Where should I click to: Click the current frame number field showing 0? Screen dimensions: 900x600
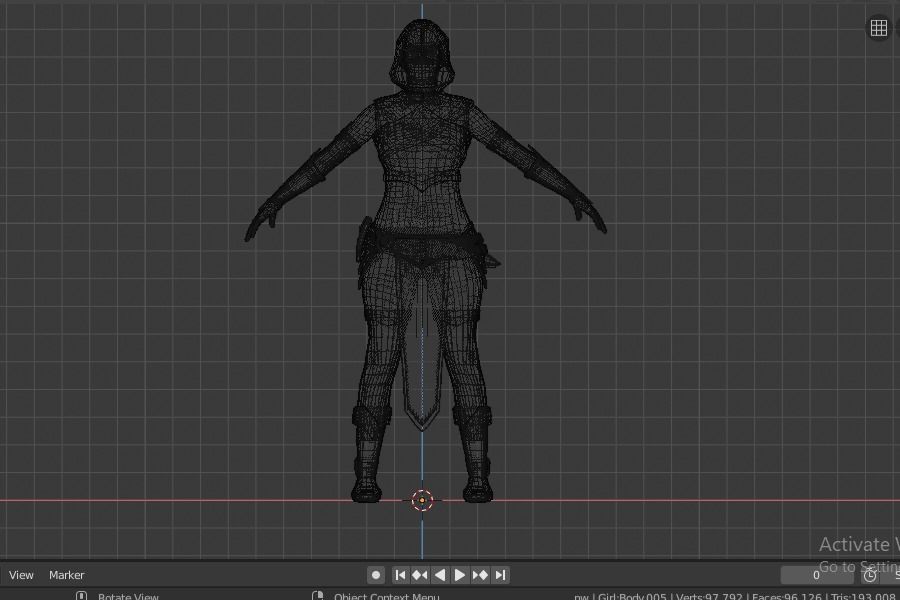tap(817, 575)
